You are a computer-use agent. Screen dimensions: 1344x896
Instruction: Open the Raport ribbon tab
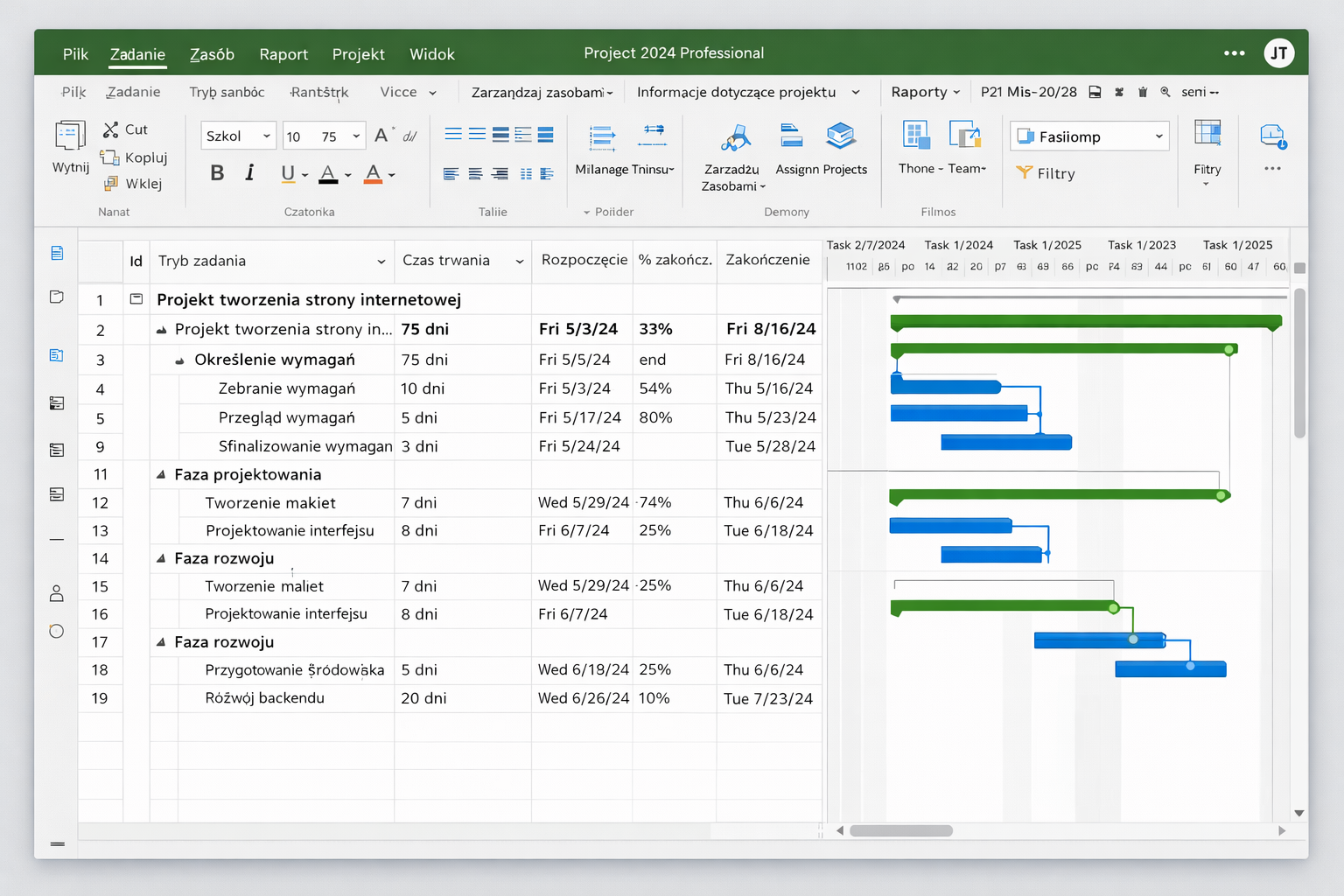[283, 54]
